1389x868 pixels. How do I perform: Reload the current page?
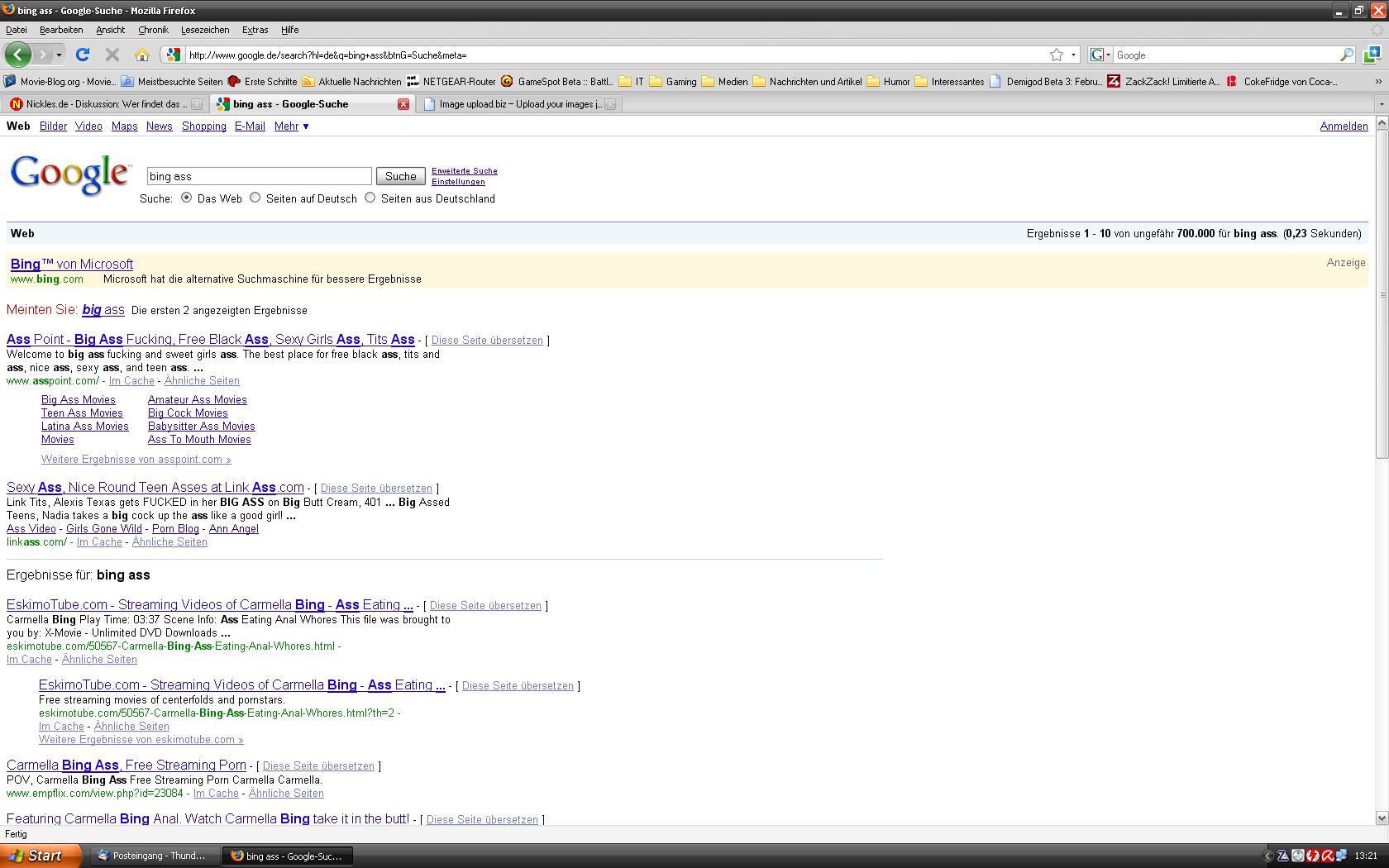tap(82, 55)
